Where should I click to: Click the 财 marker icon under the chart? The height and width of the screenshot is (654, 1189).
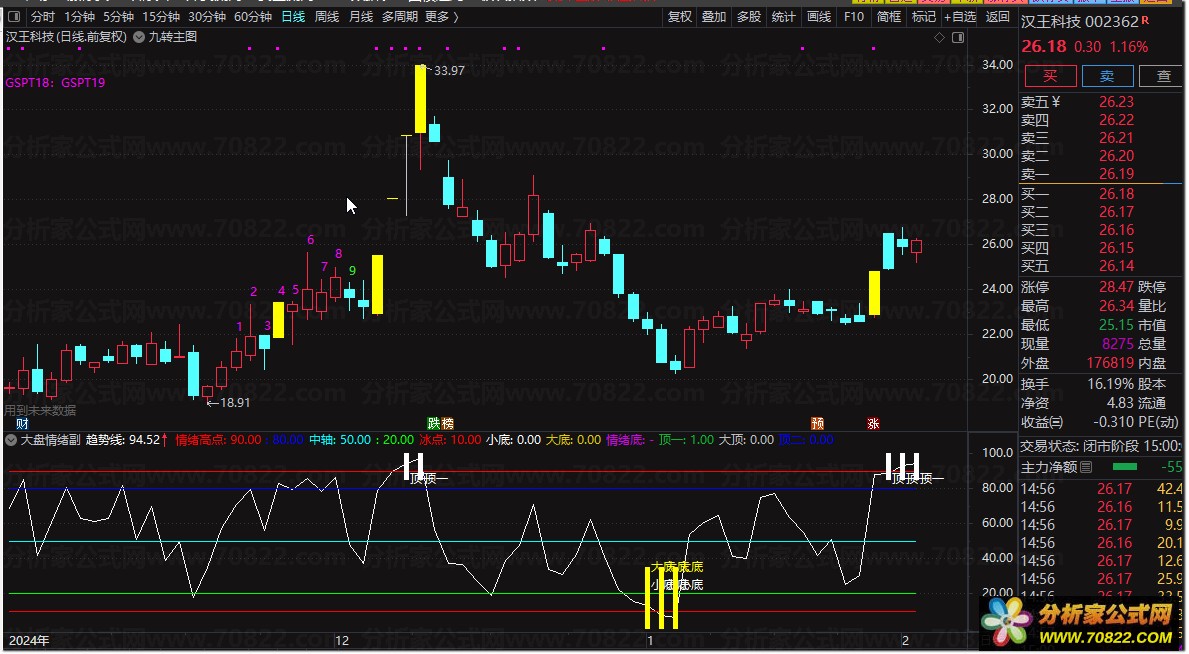(22, 423)
